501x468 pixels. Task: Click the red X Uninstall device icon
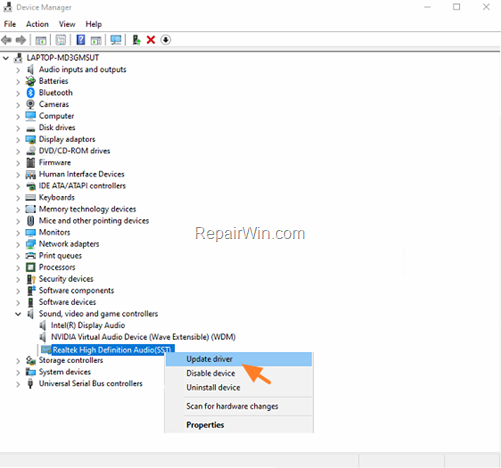151,40
